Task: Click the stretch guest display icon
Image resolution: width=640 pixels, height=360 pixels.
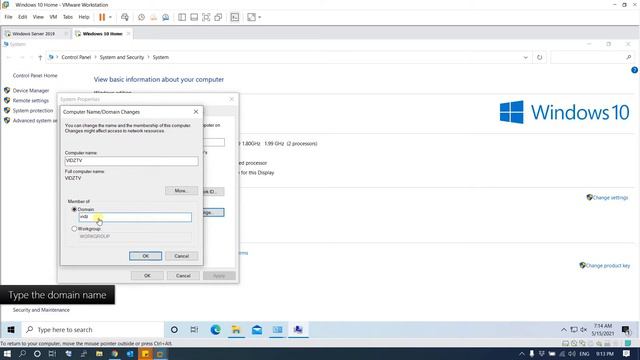Action: coord(251,17)
